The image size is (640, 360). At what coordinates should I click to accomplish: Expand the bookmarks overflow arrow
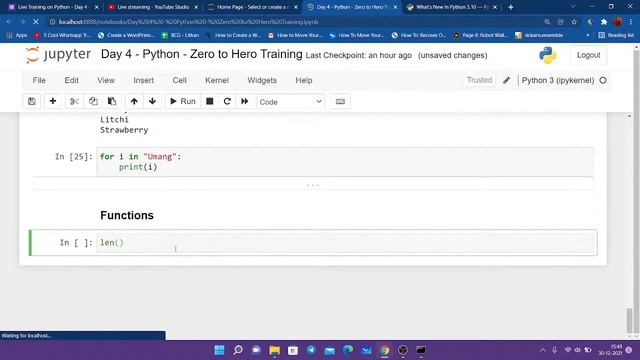point(588,36)
